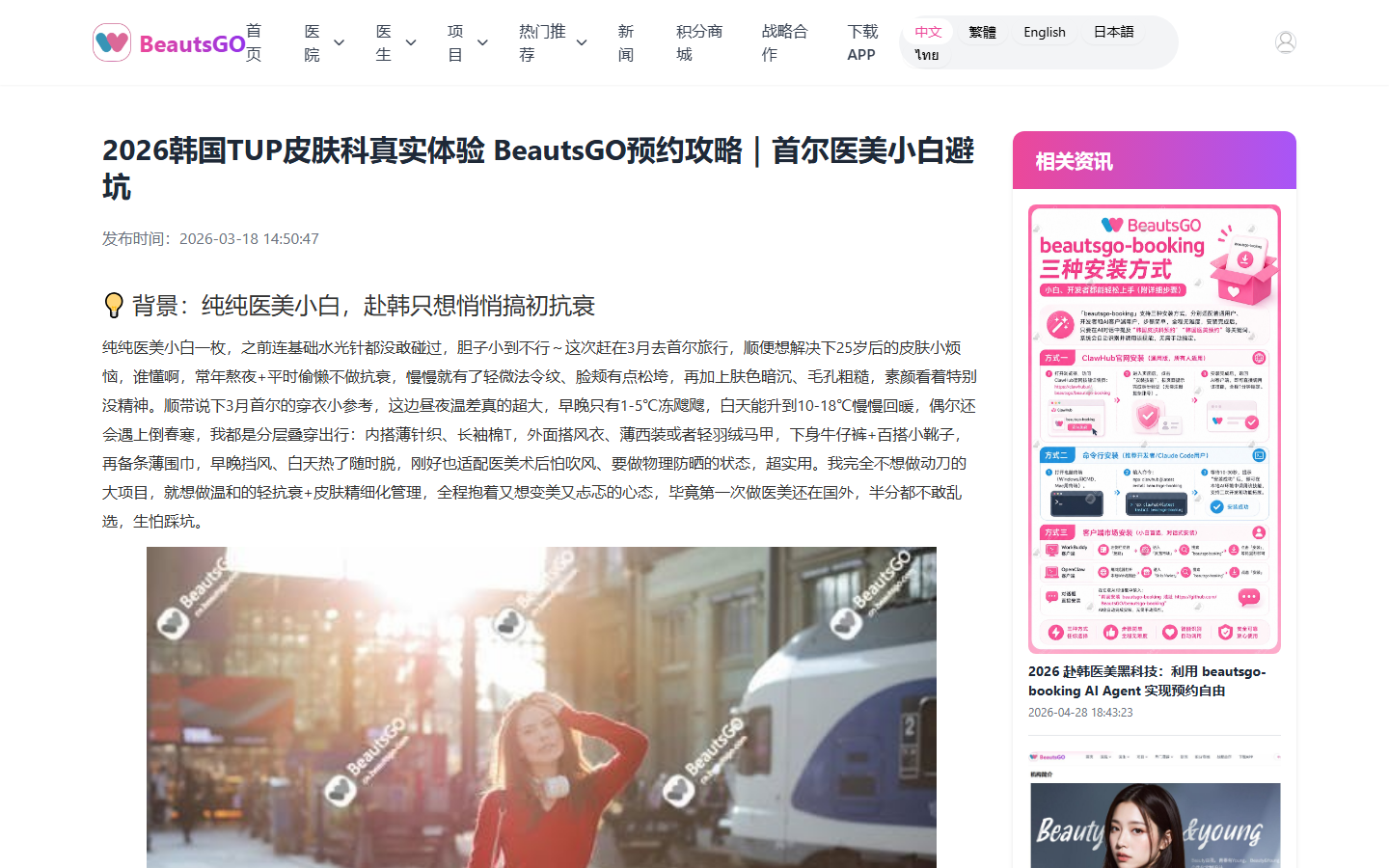Screen dimensions: 1389x868
Task: Open the 医生 menu item
Action: (x=384, y=42)
